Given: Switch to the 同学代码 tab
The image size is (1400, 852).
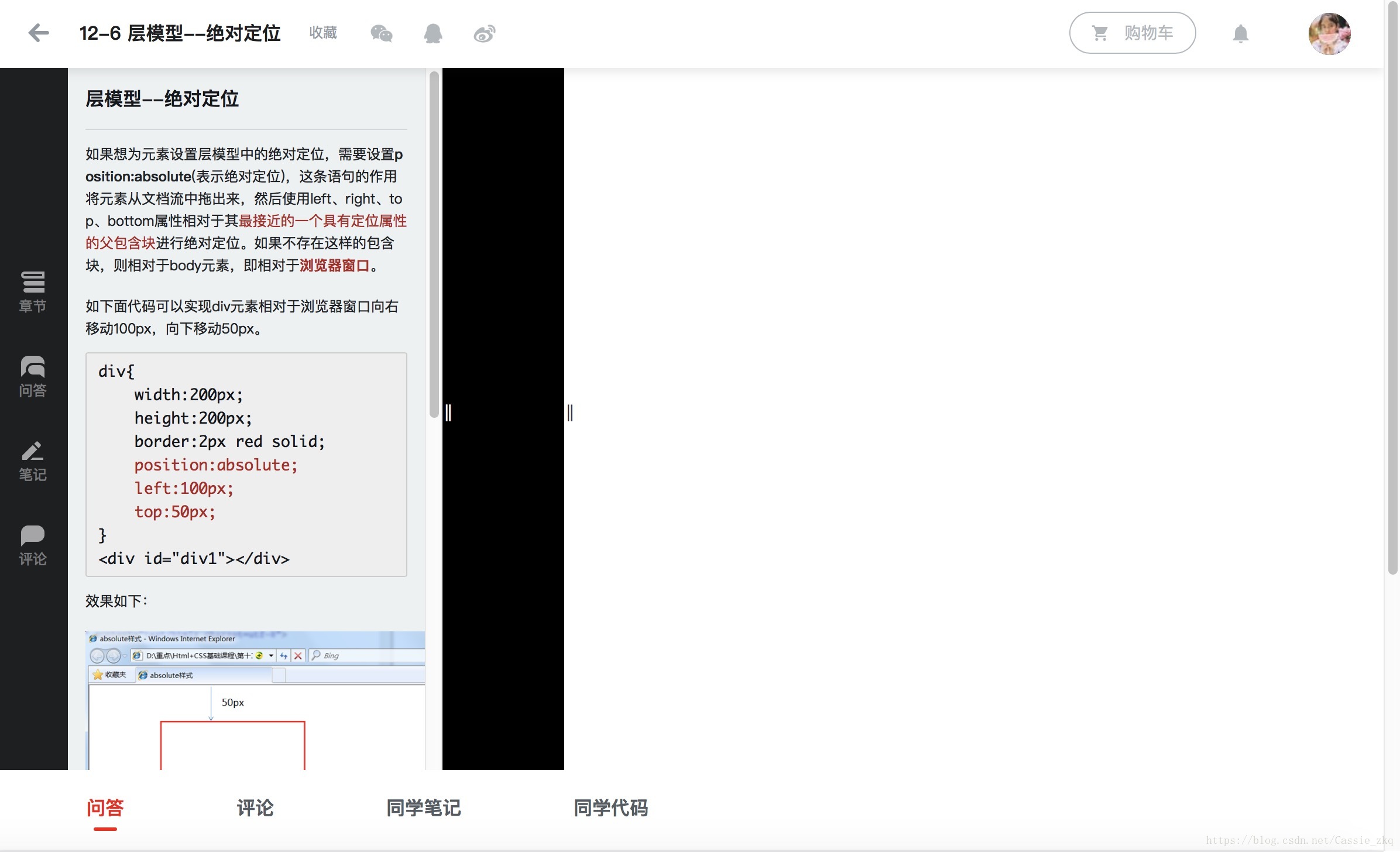Looking at the screenshot, I should (610, 808).
